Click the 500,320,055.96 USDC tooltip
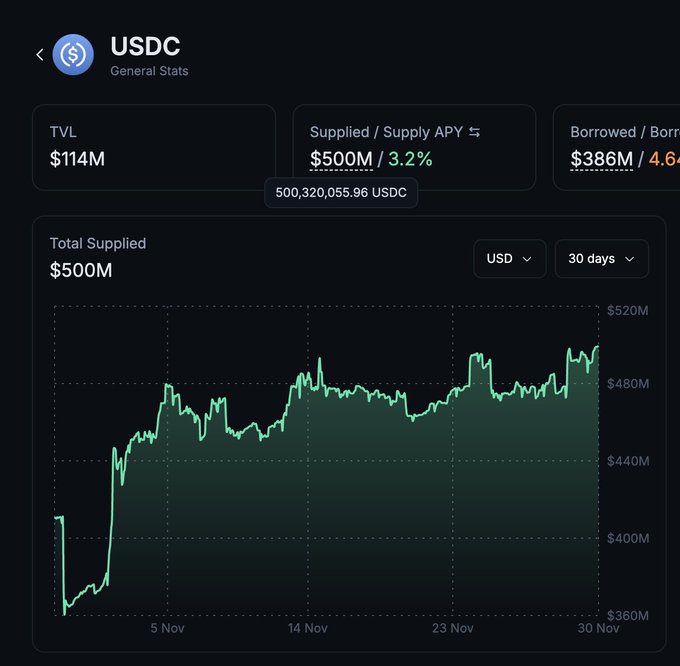 tap(341, 193)
